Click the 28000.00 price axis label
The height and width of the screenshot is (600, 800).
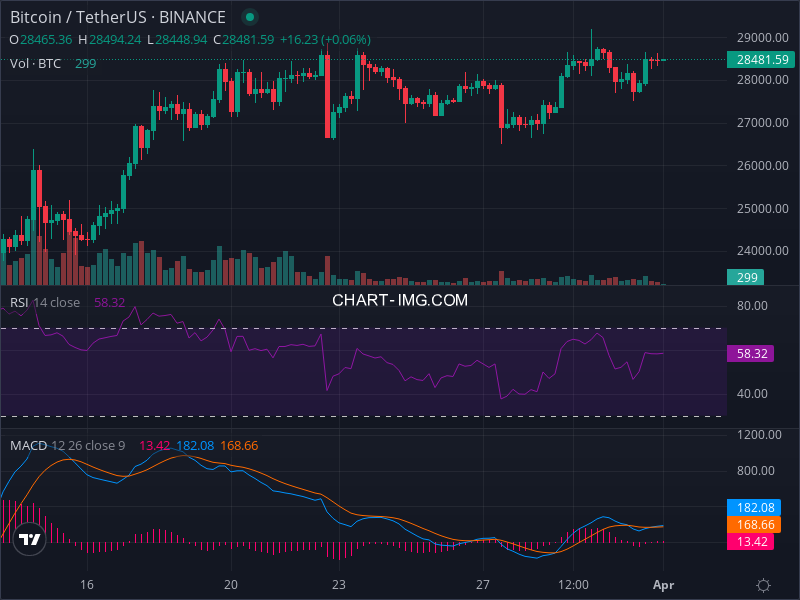[763, 80]
